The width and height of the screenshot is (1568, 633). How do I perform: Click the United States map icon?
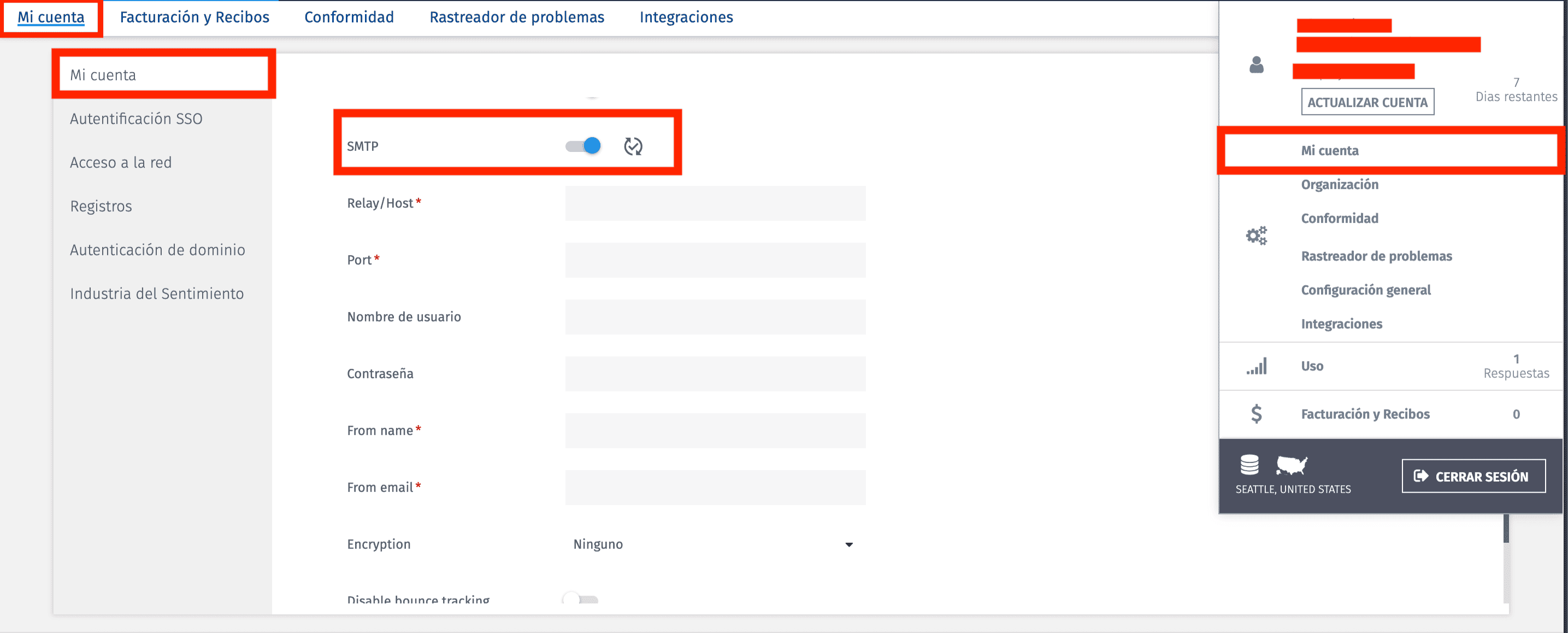(1290, 466)
